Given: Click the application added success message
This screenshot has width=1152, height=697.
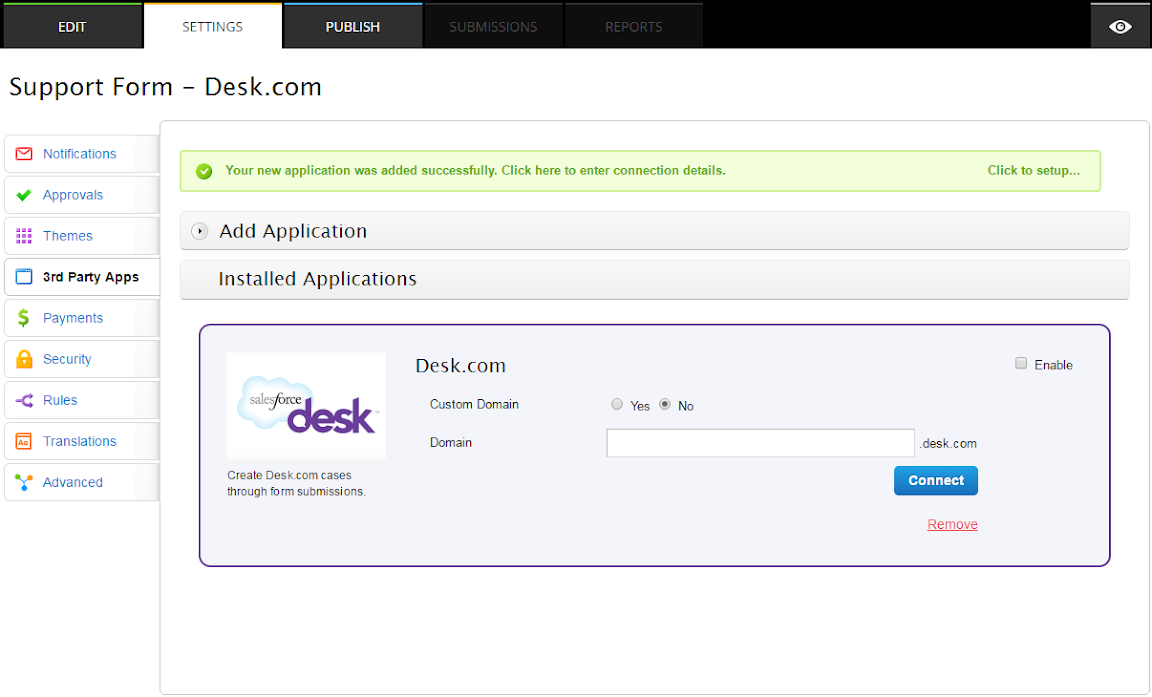Looking at the screenshot, I should pos(475,170).
